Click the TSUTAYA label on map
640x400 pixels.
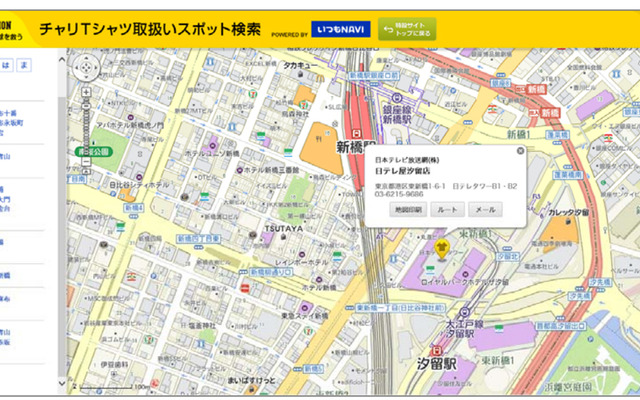pos(284,229)
